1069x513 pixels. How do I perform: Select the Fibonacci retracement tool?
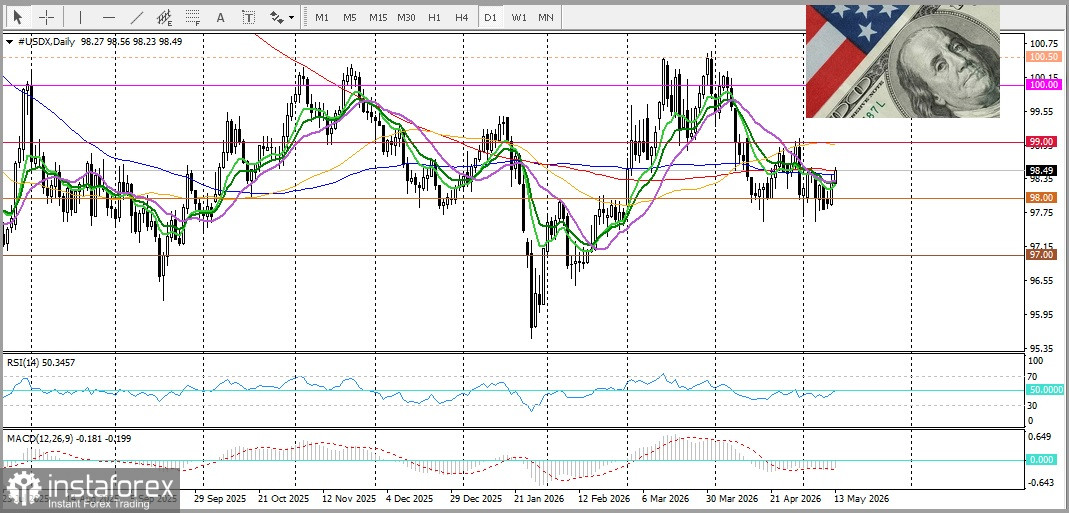[193, 17]
